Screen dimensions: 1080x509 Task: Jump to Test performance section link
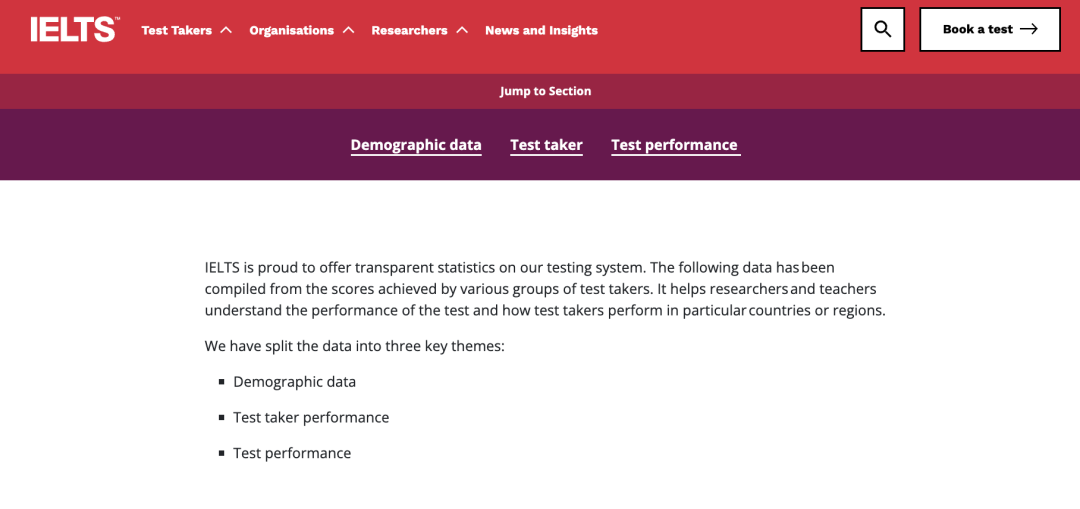674,145
